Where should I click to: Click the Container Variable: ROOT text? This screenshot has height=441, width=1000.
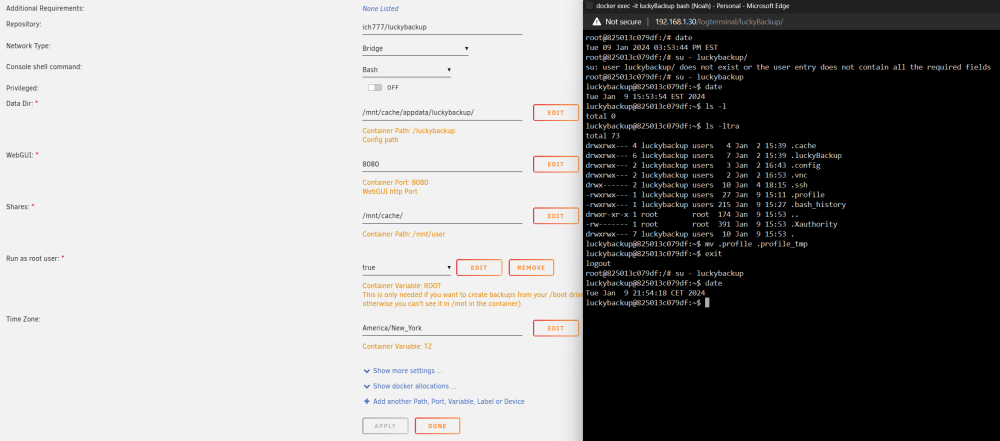click(402, 286)
